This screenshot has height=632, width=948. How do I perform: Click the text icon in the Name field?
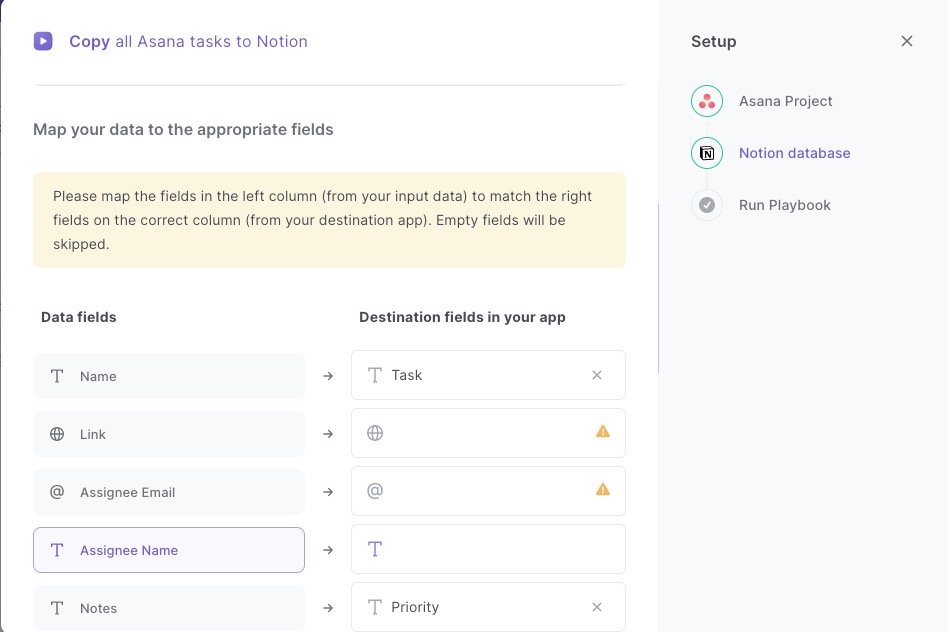57,376
